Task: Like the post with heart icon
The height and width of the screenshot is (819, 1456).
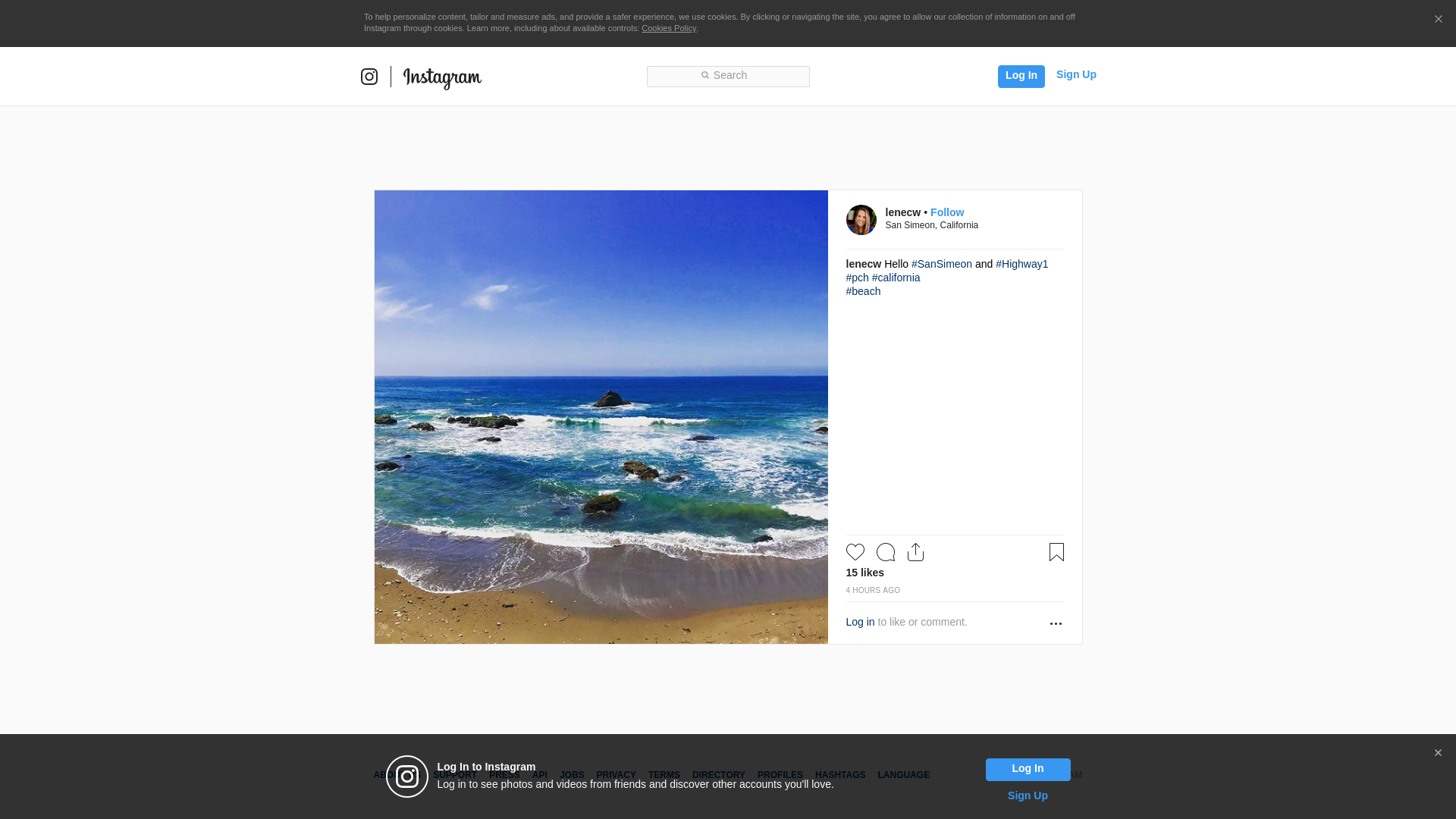Action: click(x=855, y=552)
